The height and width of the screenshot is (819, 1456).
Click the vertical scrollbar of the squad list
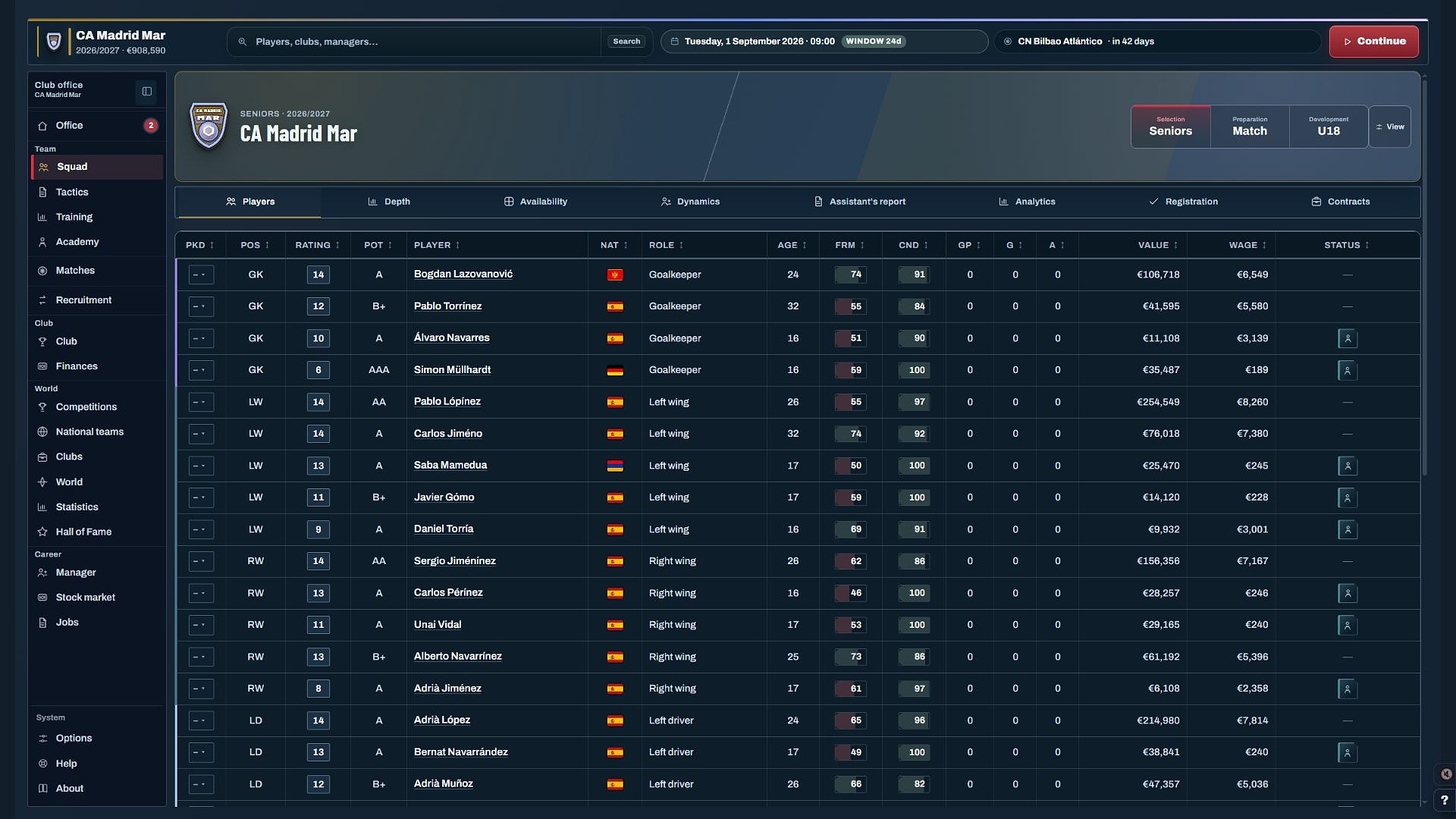1424,277
